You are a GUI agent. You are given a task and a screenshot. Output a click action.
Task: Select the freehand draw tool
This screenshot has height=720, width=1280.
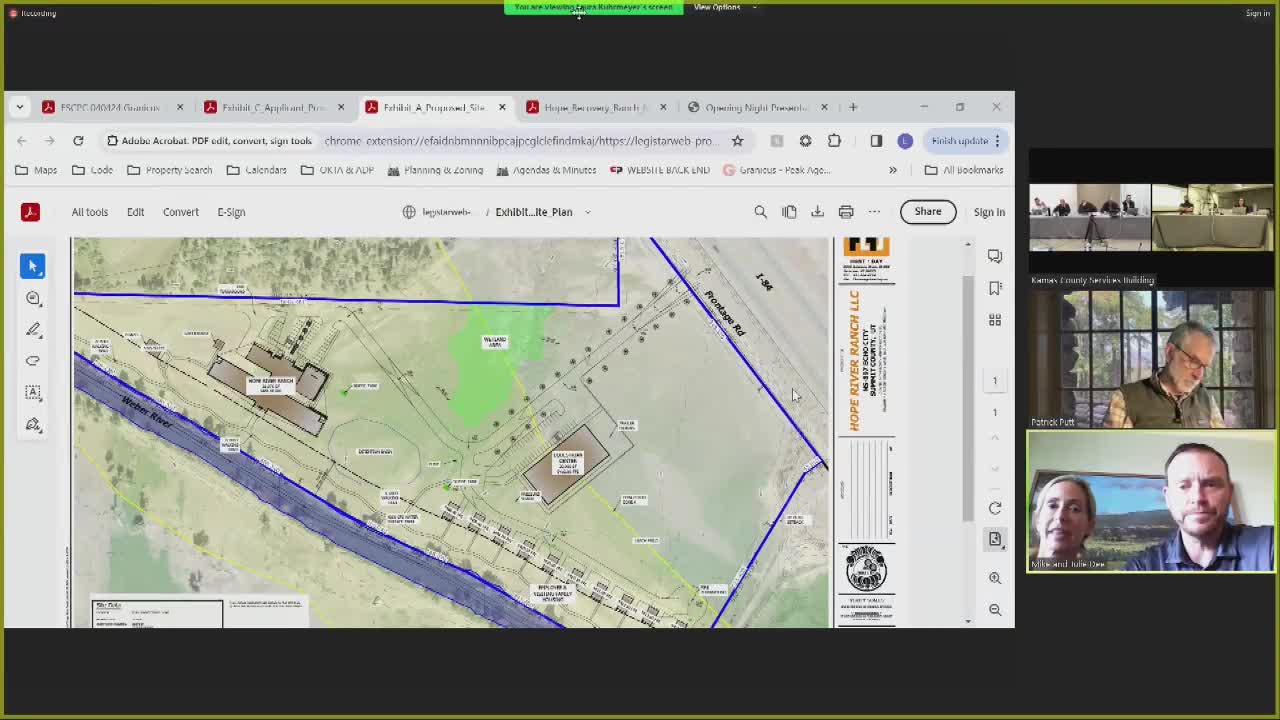pos(33,361)
